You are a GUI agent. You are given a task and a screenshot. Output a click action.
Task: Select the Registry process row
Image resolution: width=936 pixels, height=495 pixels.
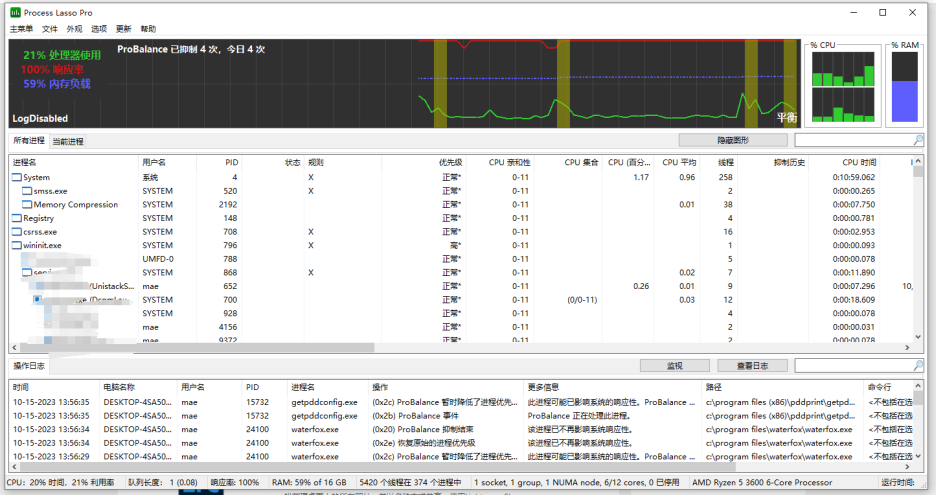[x=461, y=218]
